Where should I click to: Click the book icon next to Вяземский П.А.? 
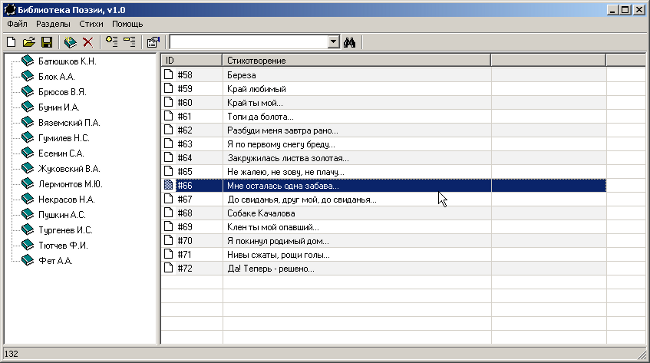click(x=27, y=122)
